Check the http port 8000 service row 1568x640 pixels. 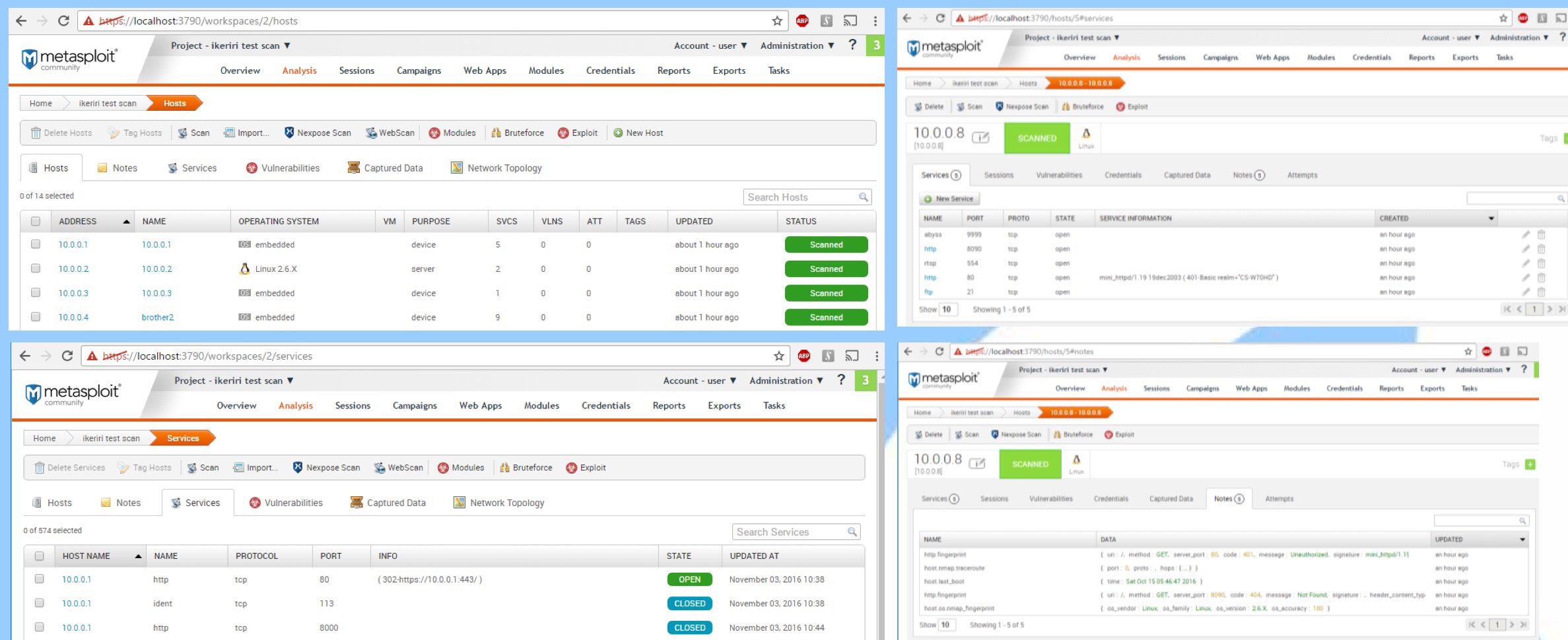click(40, 627)
